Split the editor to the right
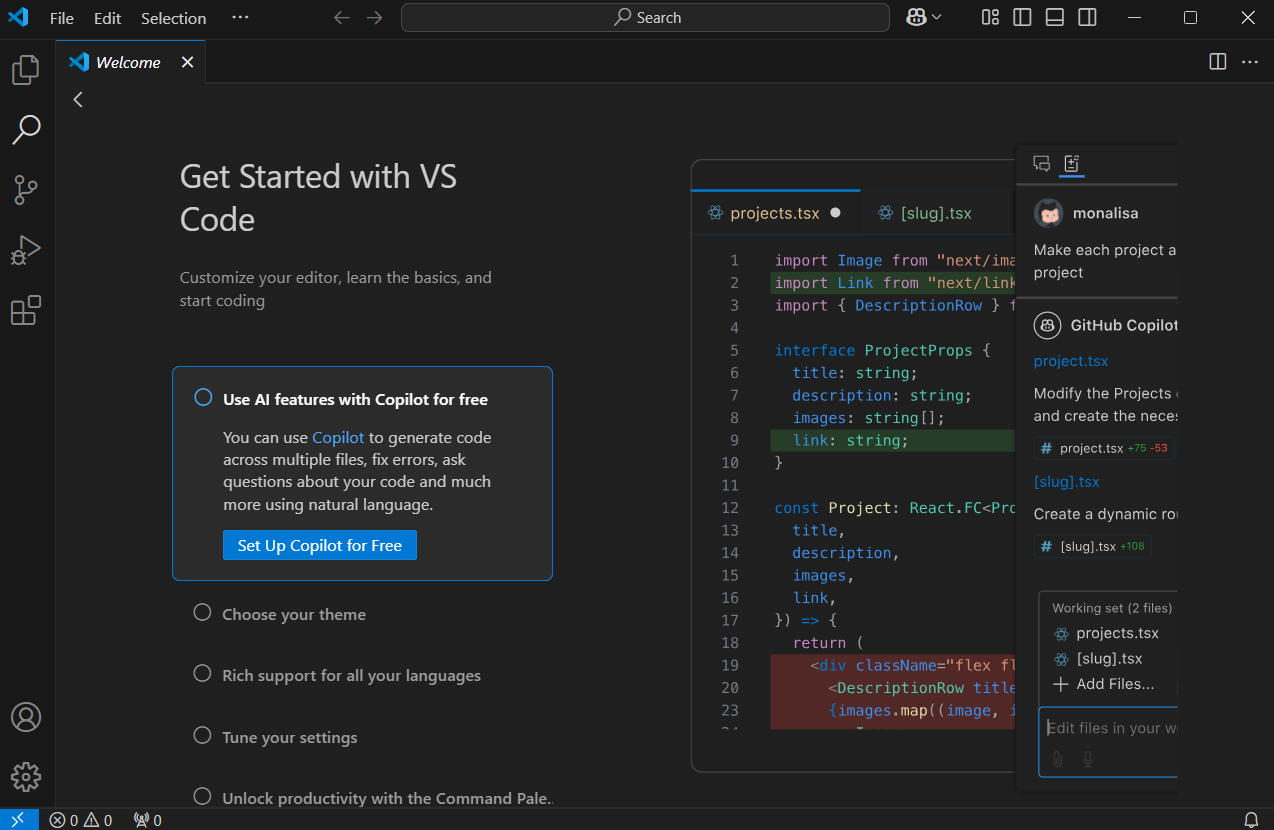Image resolution: width=1274 pixels, height=830 pixels. click(x=1218, y=62)
